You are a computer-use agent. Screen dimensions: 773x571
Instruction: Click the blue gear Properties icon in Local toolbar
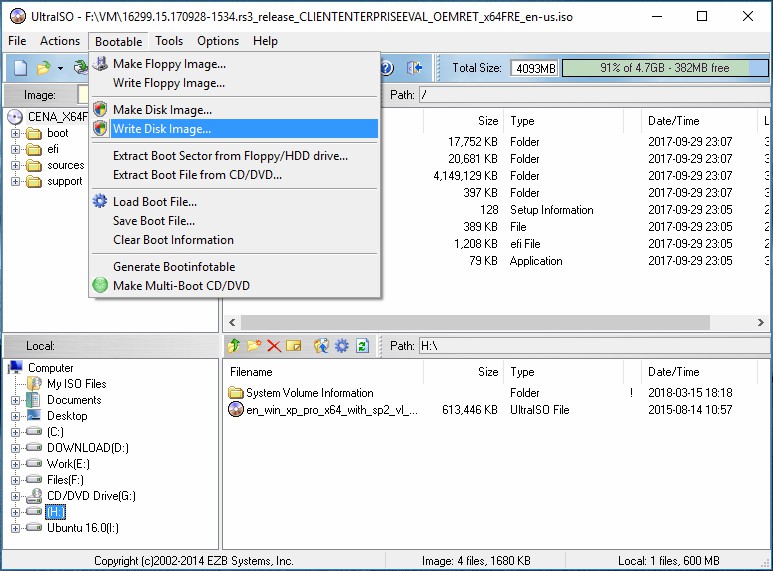(342, 346)
